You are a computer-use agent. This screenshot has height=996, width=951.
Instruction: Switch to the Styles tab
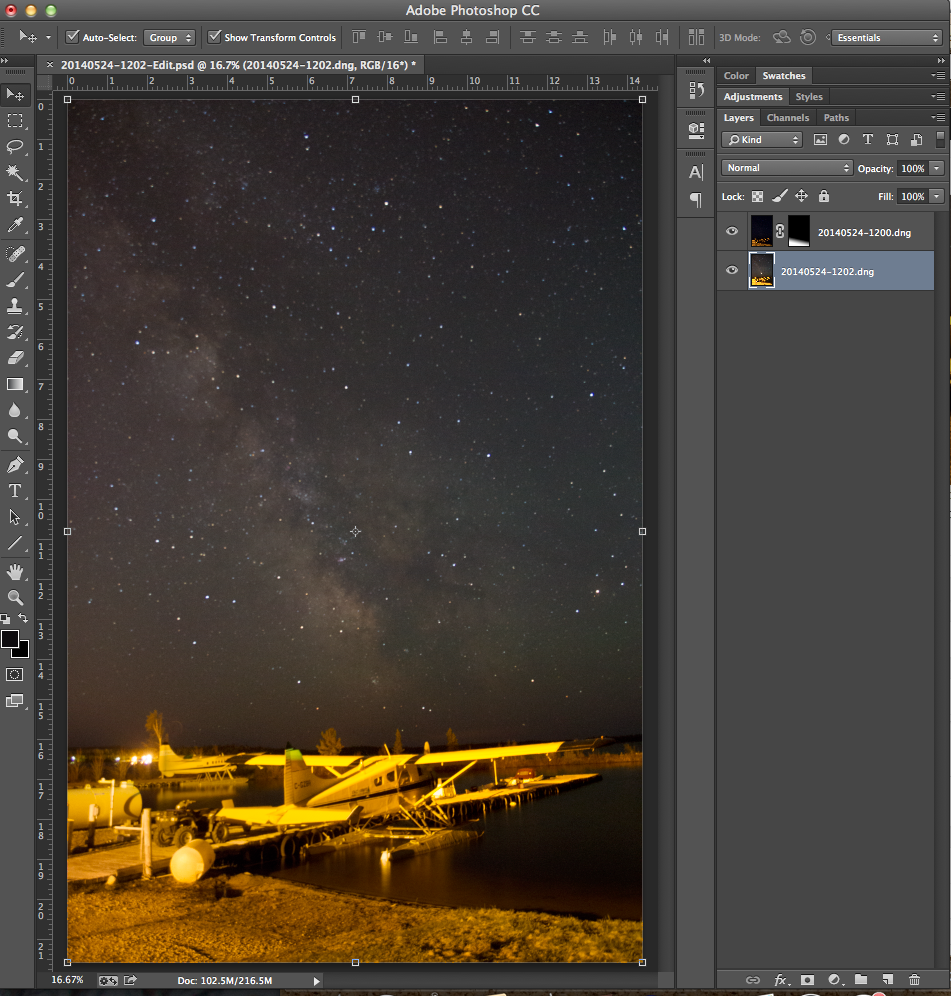[x=808, y=97]
